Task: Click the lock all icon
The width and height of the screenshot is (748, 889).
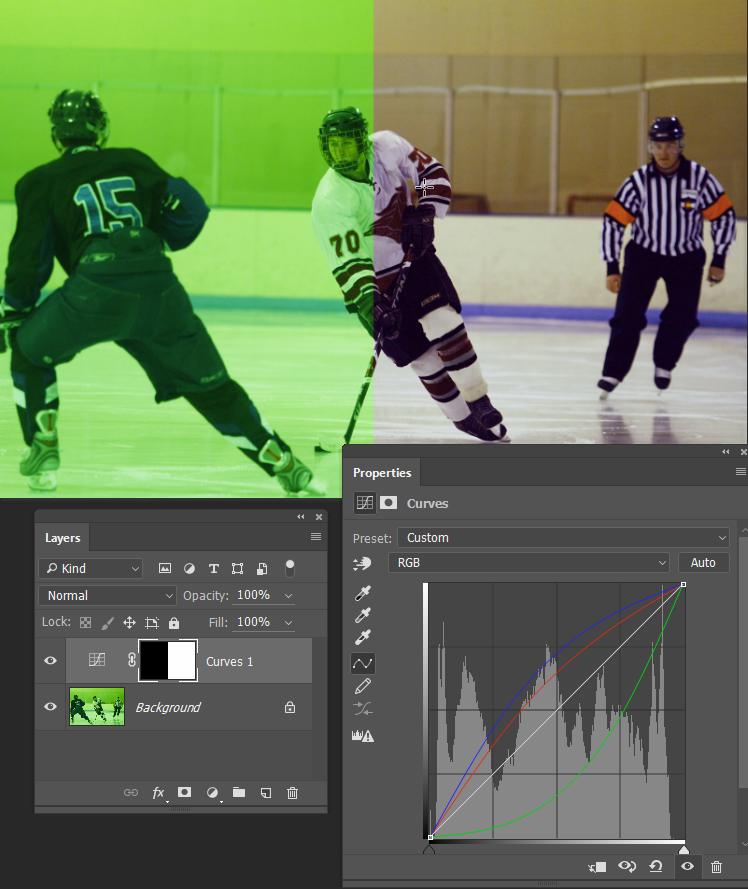Action: coord(174,623)
